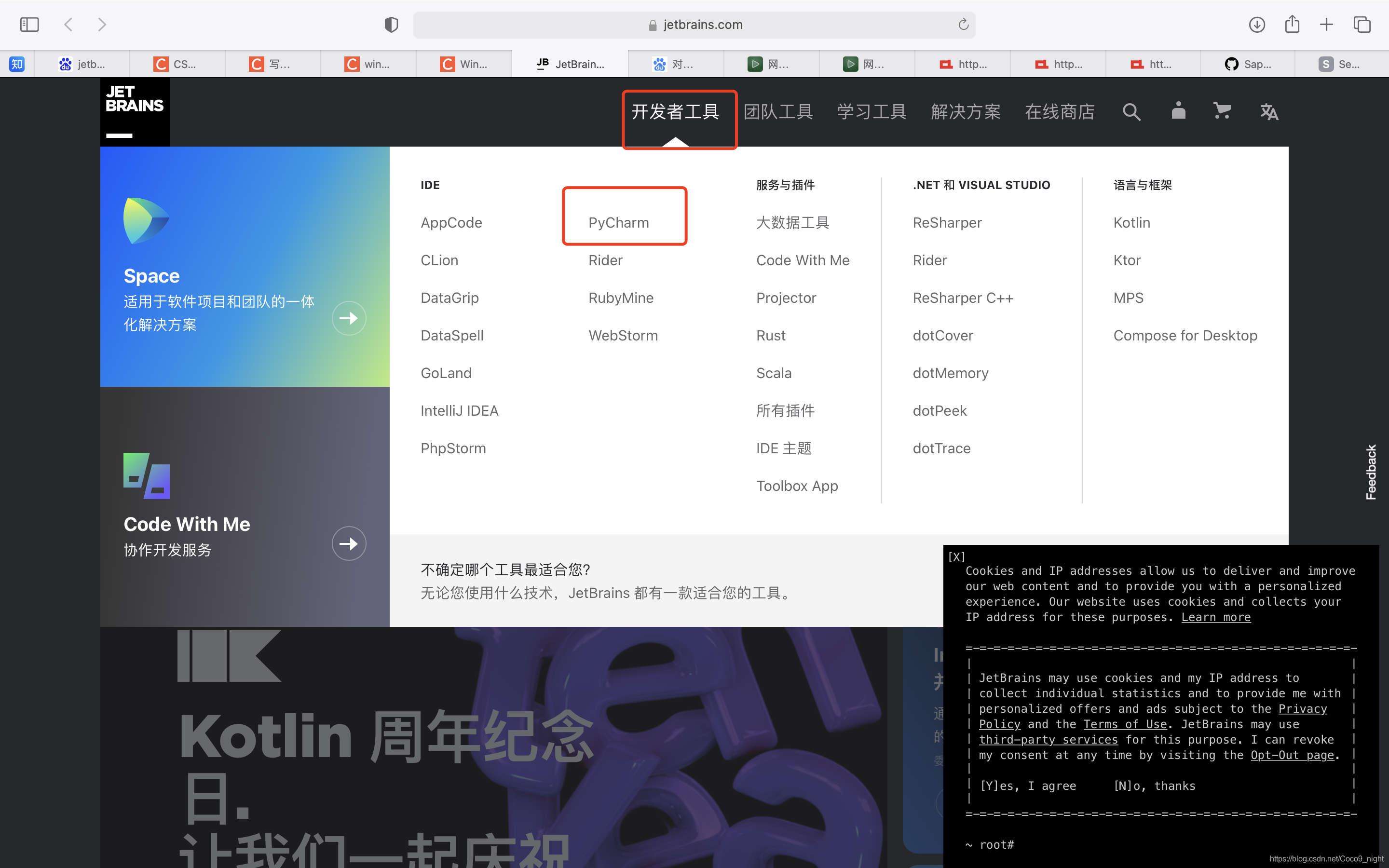This screenshot has height=868, width=1389.
Task: Open the Compose for Desktop link
Action: 1185,335
